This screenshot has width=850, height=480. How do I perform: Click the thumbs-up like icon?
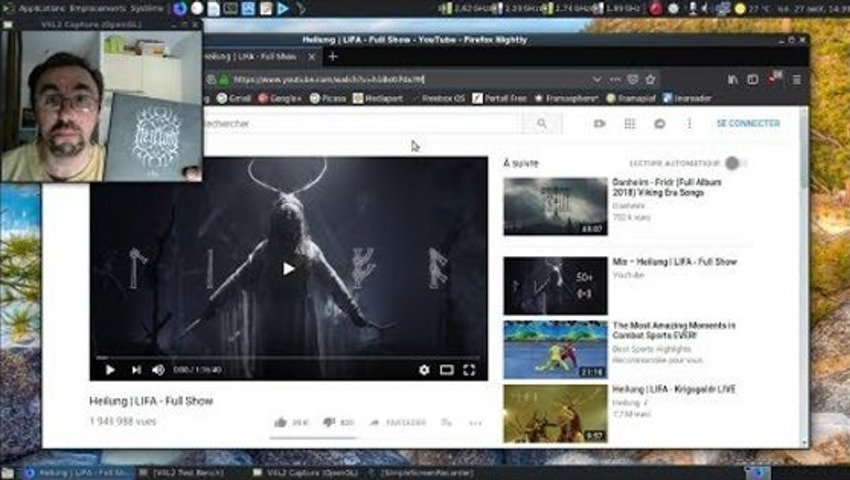pyautogui.click(x=280, y=423)
